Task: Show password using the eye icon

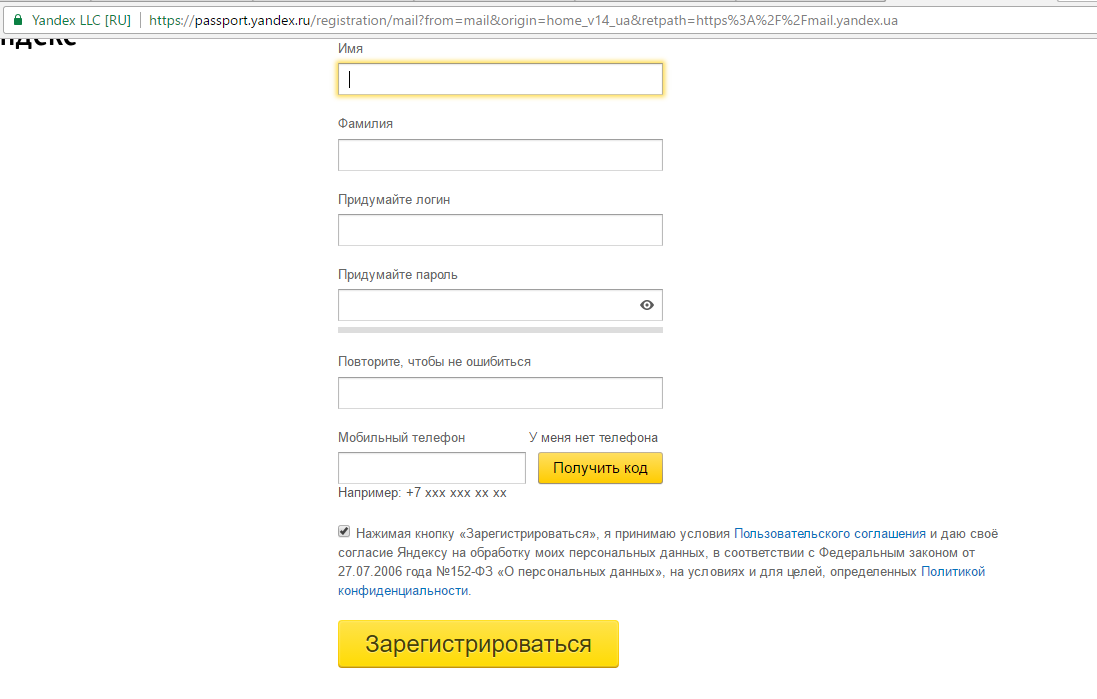Action: pos(647,305)
